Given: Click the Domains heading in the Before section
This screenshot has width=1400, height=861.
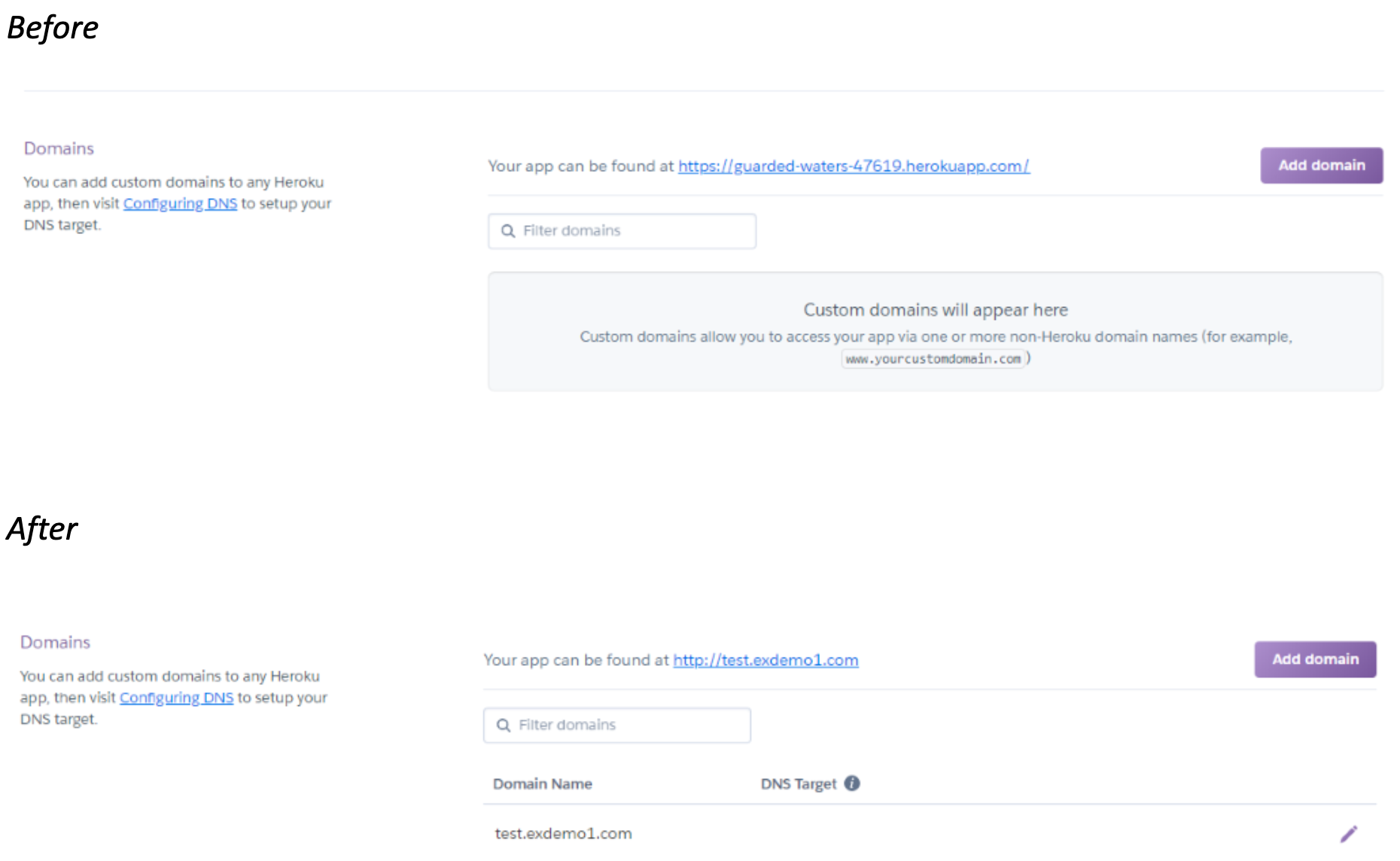Looking at the screenshot, I should coord(59,148).
